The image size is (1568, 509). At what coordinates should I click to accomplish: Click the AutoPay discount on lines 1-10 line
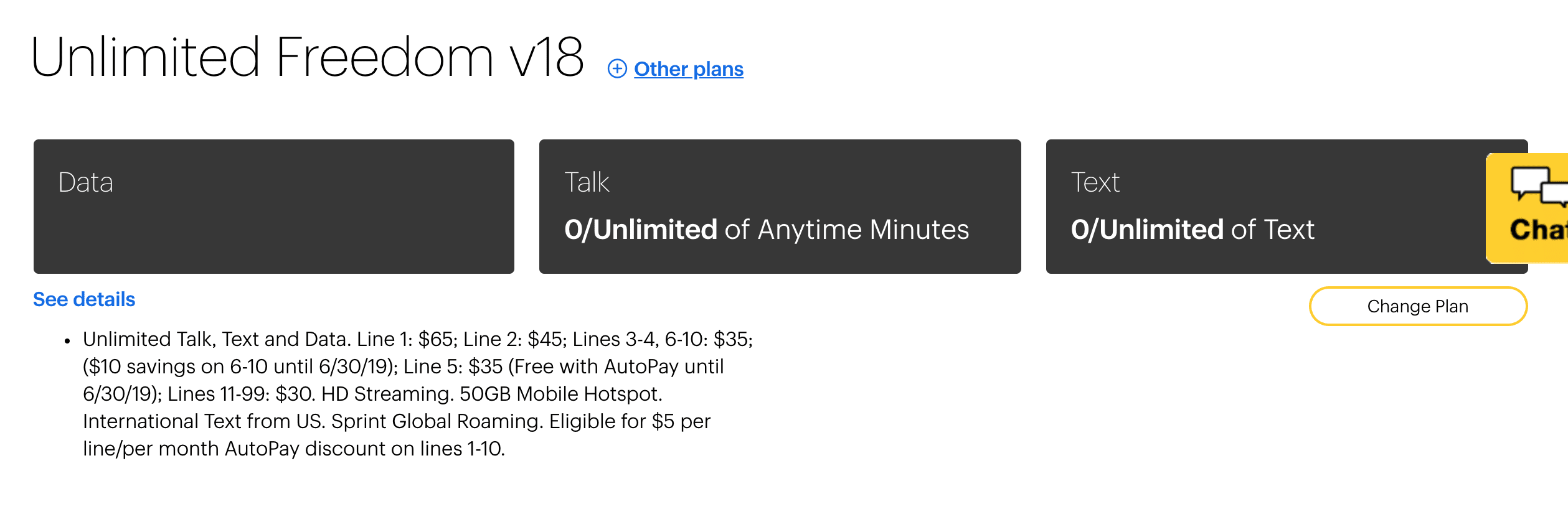(x=294, y=449)
